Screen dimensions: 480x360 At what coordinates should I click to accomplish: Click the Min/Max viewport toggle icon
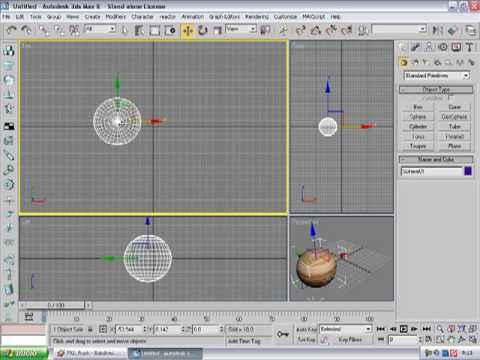point(473,340)
